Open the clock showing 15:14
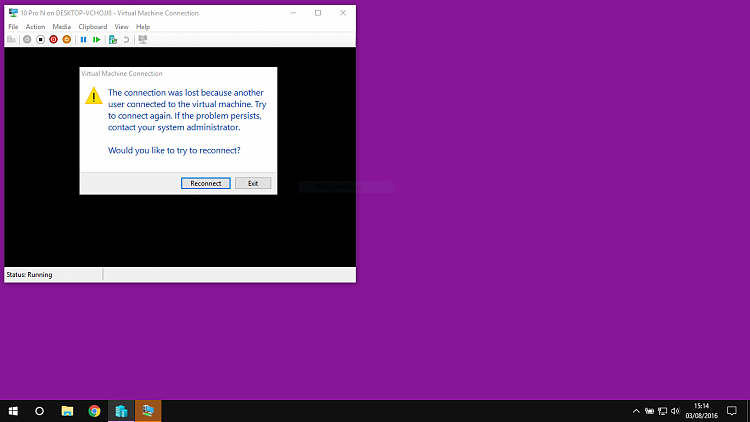 (x=702, y=411)
